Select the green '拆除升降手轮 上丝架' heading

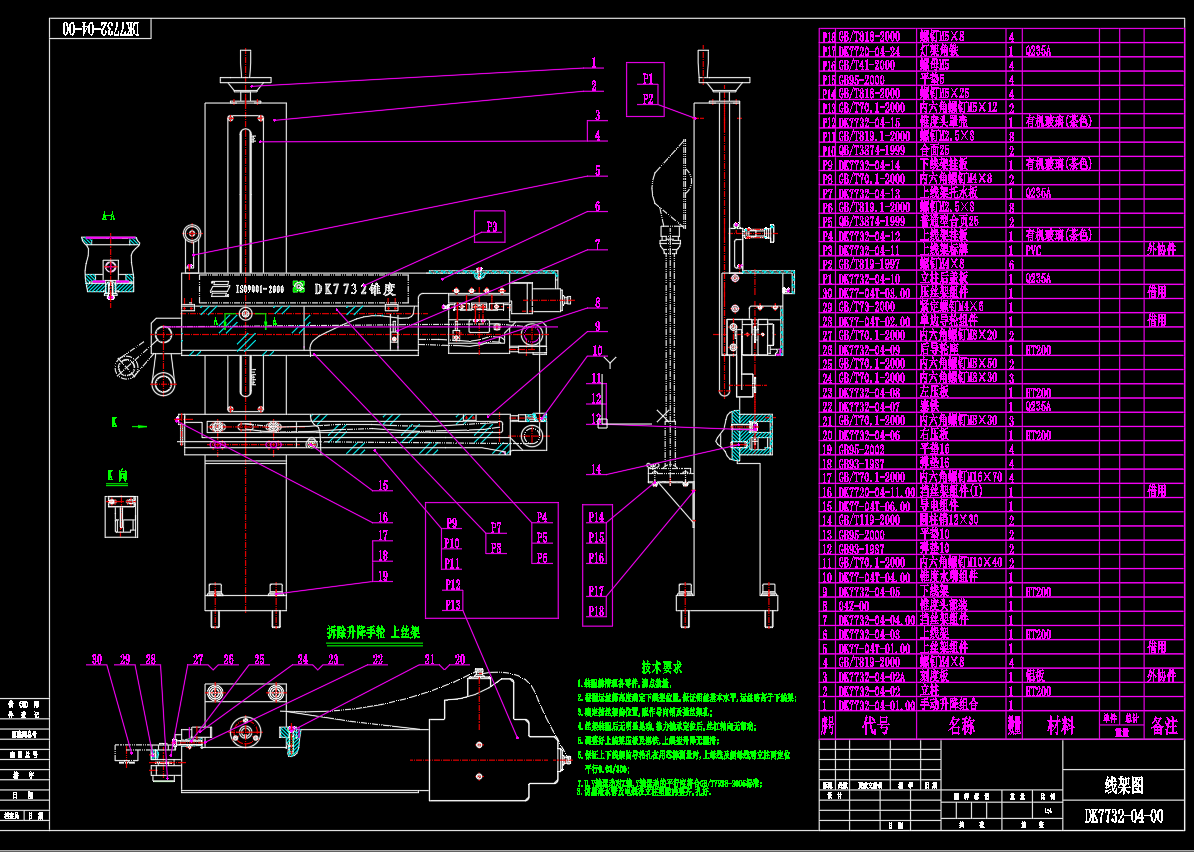point(374,632)
